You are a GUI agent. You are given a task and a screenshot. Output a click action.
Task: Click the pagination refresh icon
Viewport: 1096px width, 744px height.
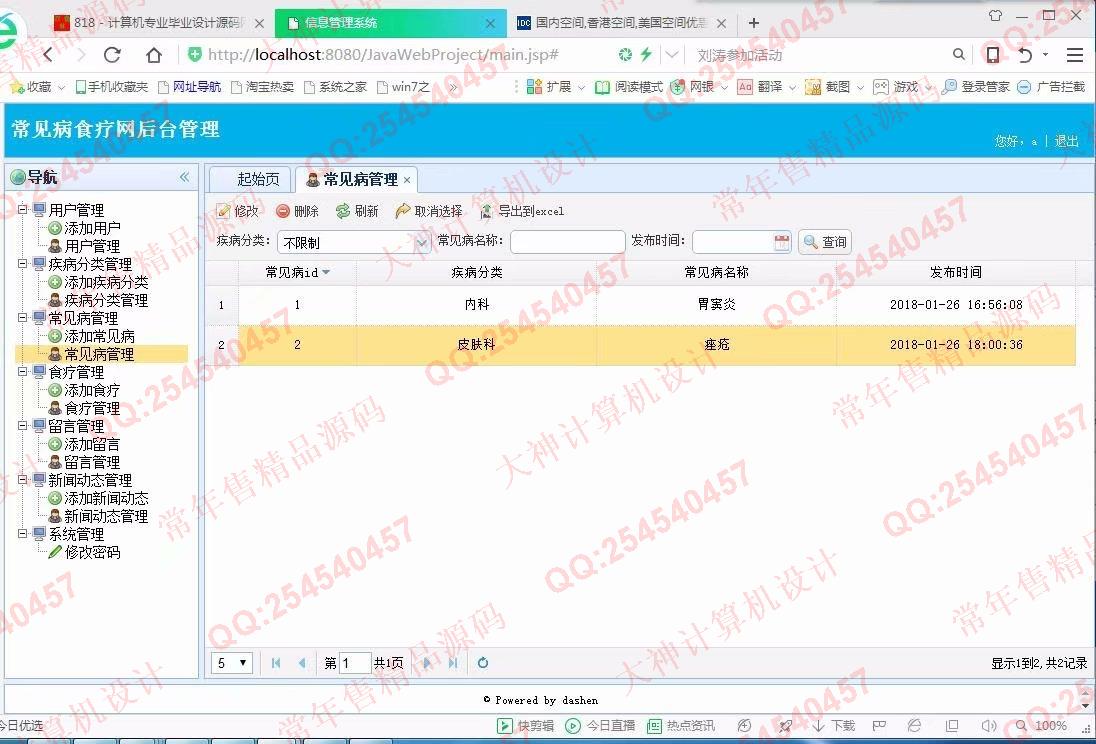pos(482,663)
